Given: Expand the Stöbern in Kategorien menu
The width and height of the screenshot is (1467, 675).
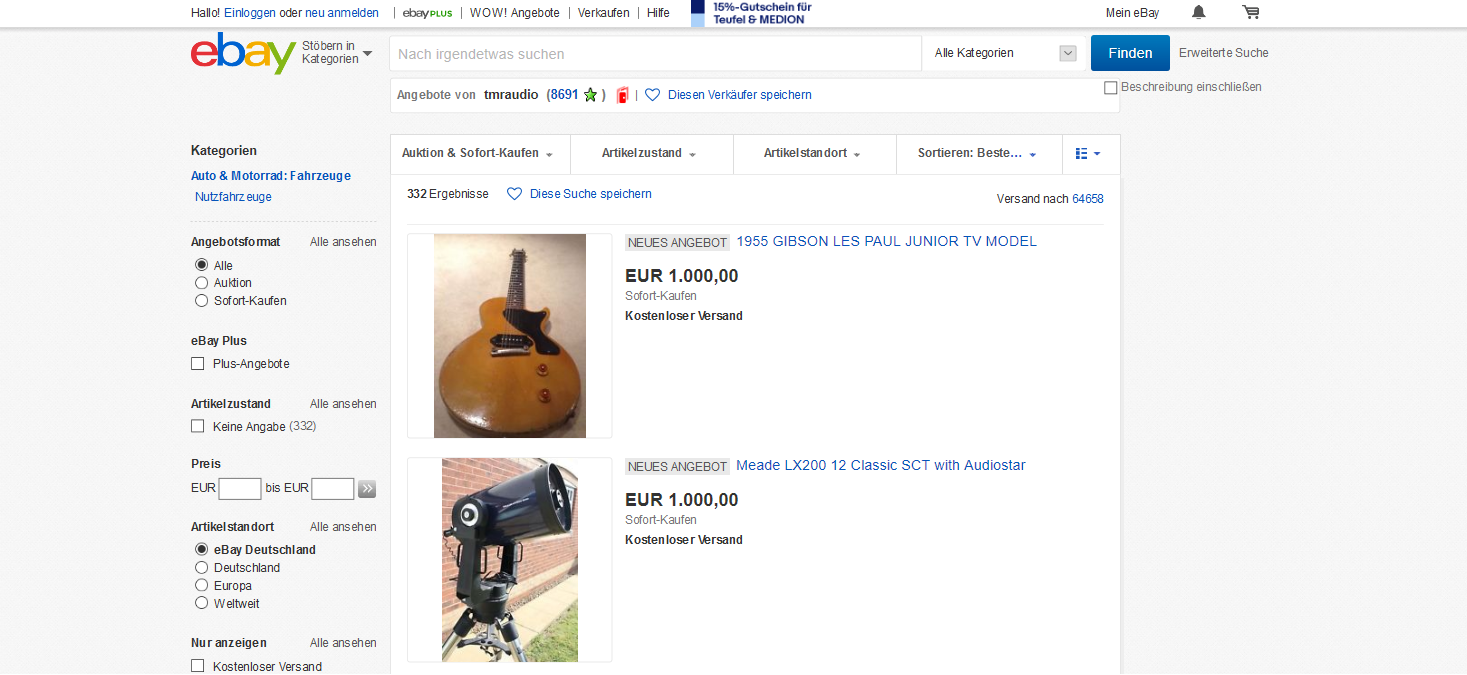Looking at the screenshot, I should coord(336,53).
